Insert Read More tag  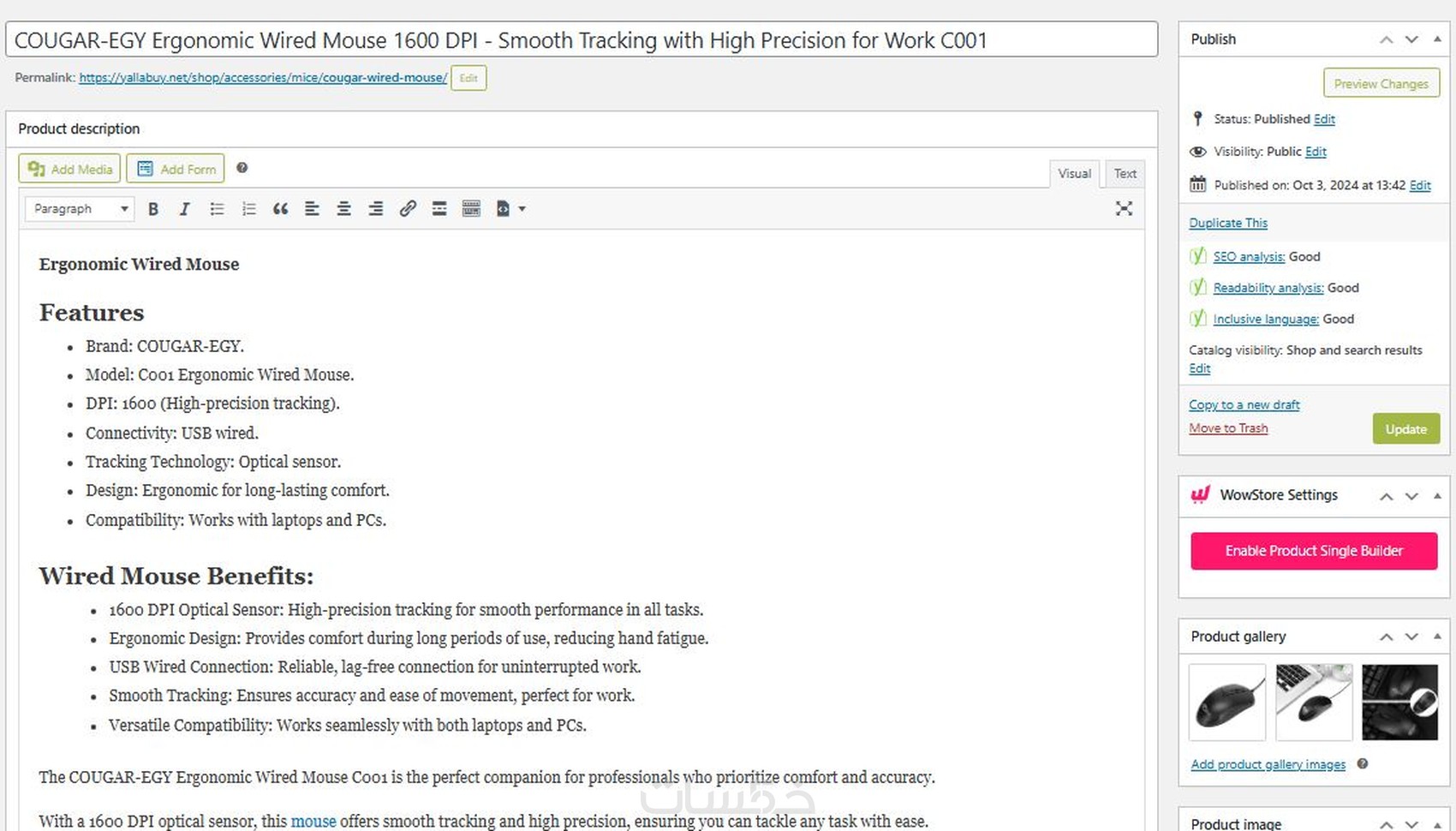coord(439,209)
